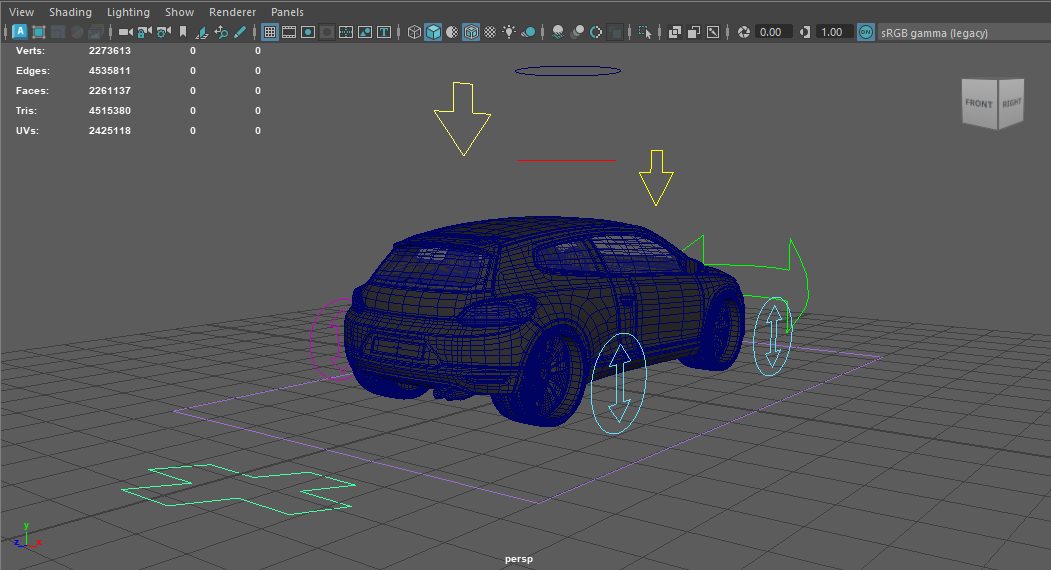This screenshot has width=1051, height=570.
Task: Toggle the viewport Grid display
Action: [x=270, y=32]
